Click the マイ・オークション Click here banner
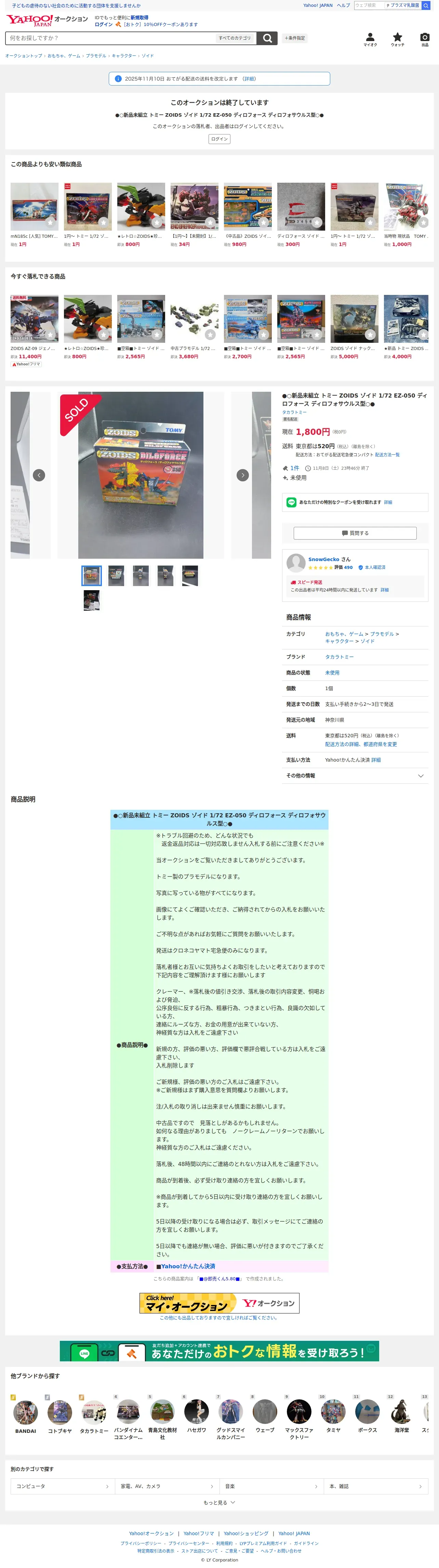 [x=219, y=1303]
